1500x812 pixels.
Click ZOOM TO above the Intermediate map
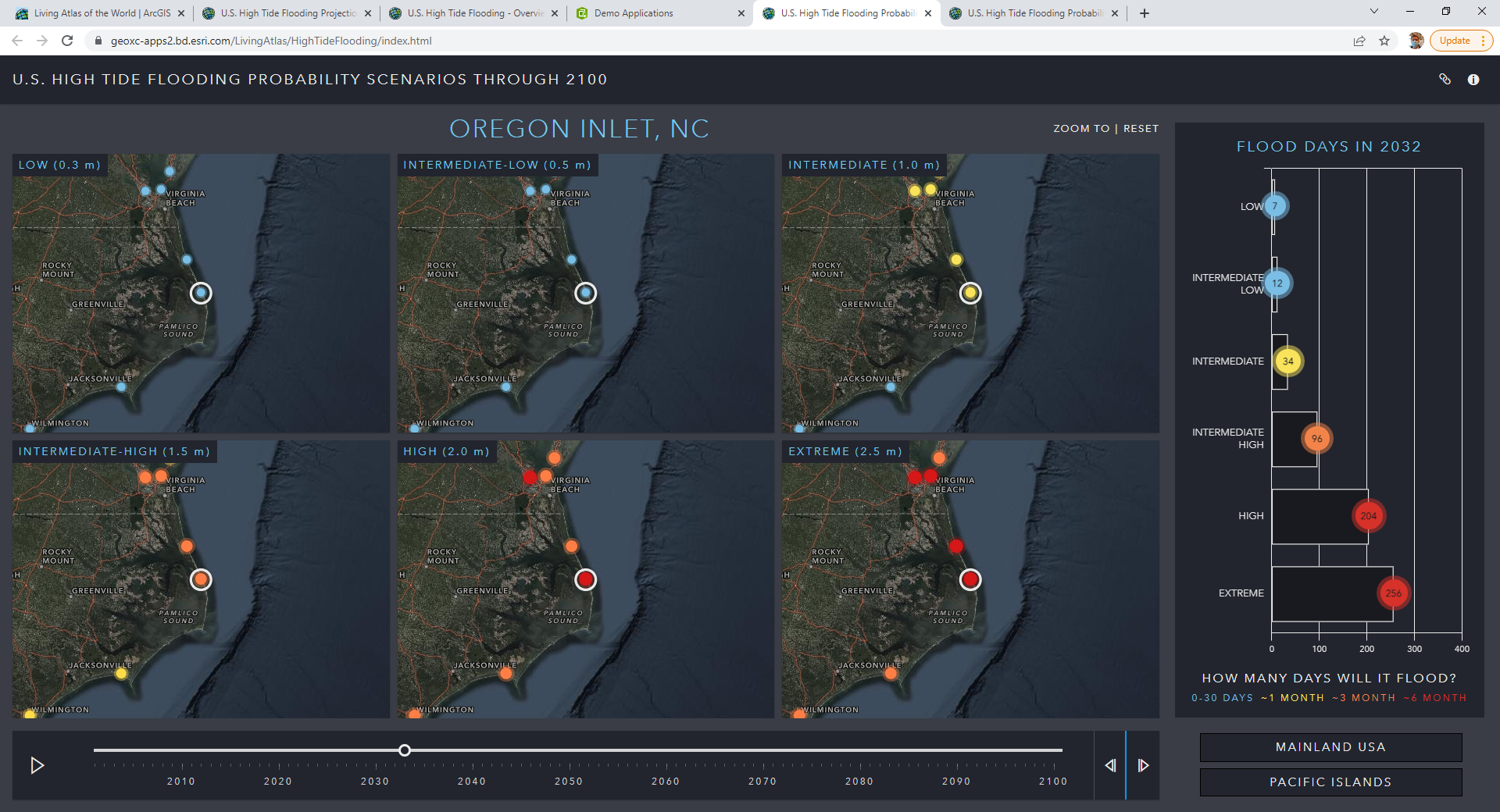point(1080,128)
